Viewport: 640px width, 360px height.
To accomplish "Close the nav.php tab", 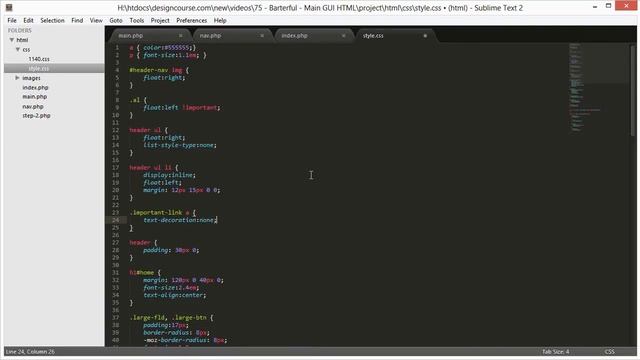I will point(262,36).
